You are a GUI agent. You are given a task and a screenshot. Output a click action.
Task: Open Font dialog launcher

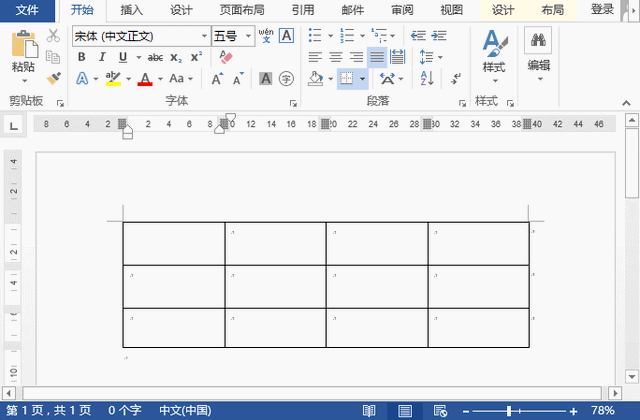click(x=293, y=103)
